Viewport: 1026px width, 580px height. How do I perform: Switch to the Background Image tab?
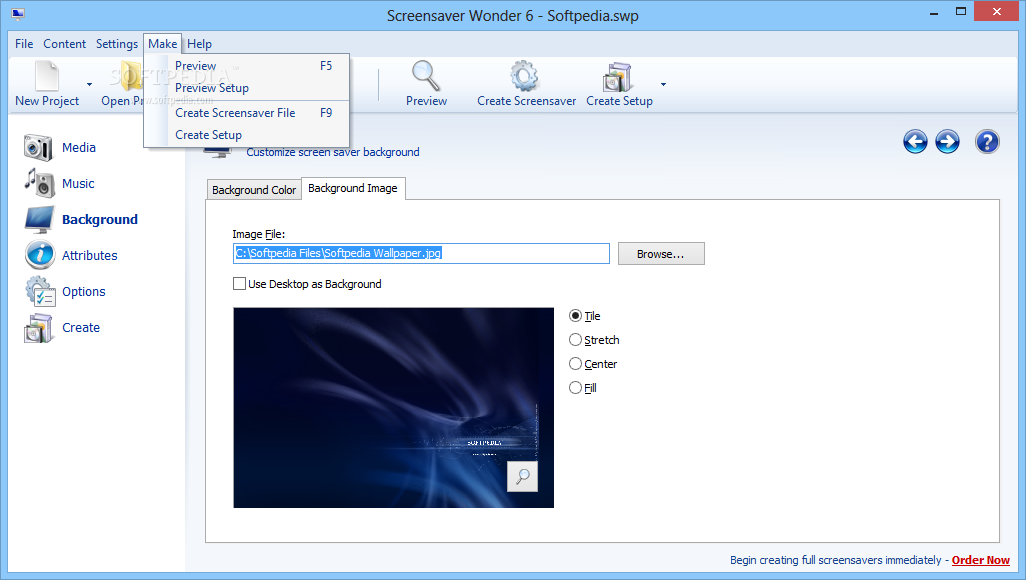pos(353,188)
